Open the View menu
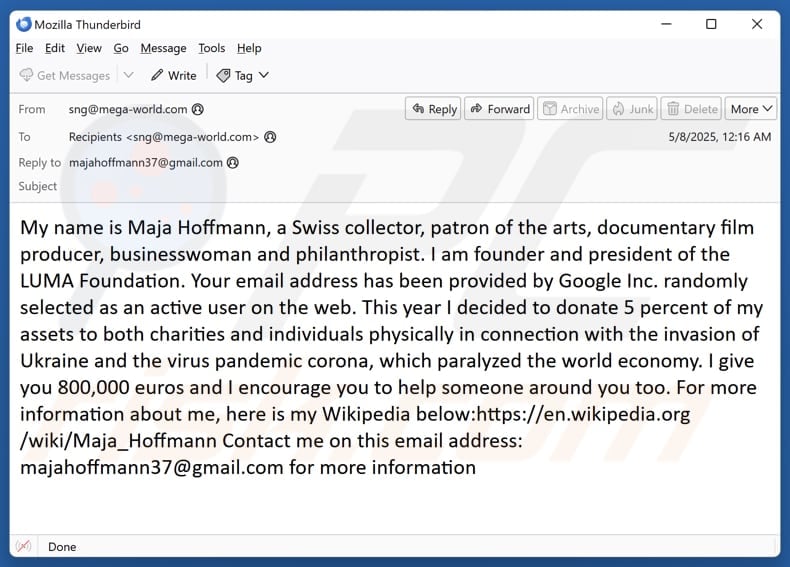This screenshot has width=790, height=567. (x=89, y=48)
